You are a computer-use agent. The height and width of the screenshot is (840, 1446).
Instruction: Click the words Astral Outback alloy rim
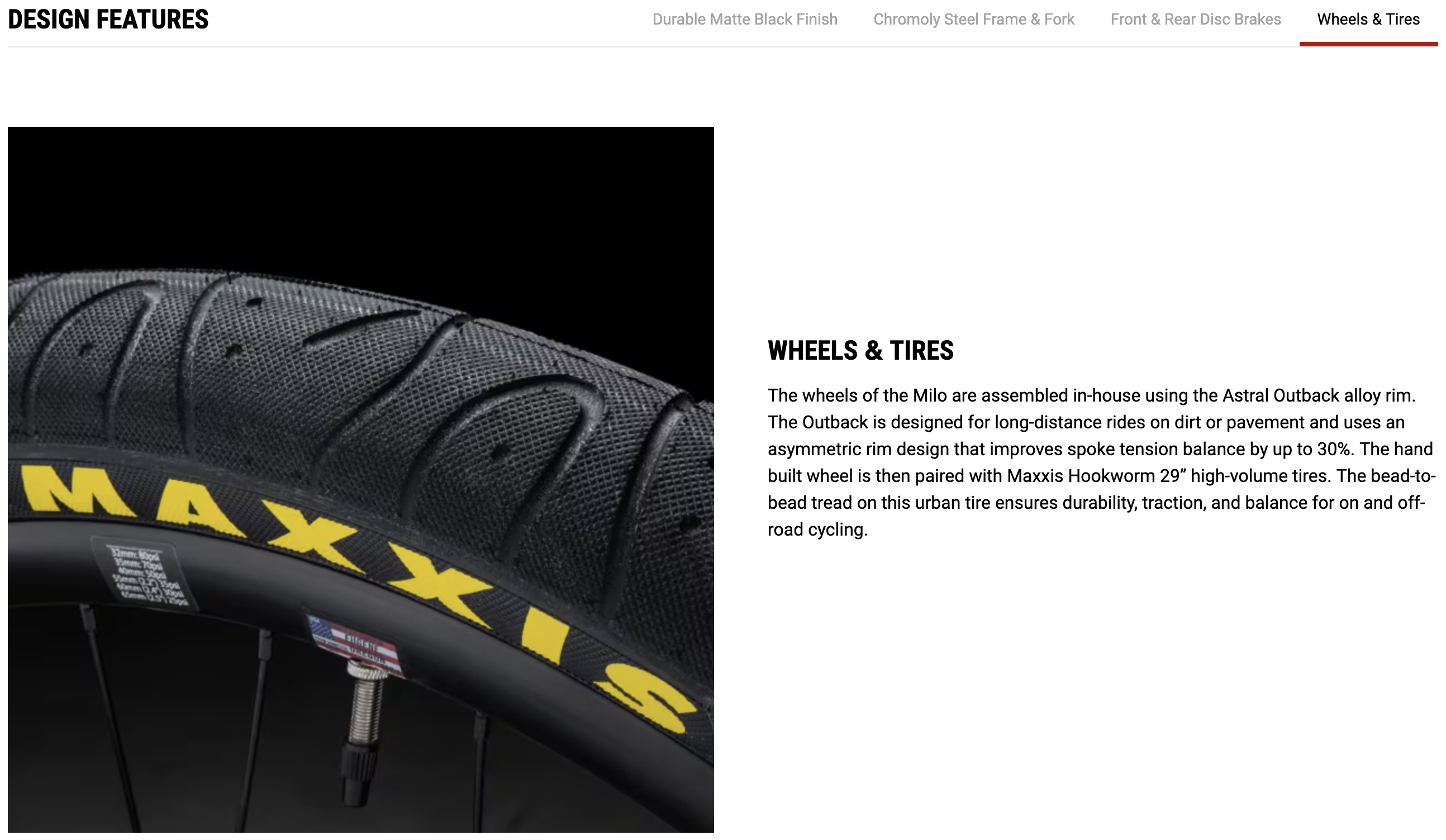tap(1319, 395)
